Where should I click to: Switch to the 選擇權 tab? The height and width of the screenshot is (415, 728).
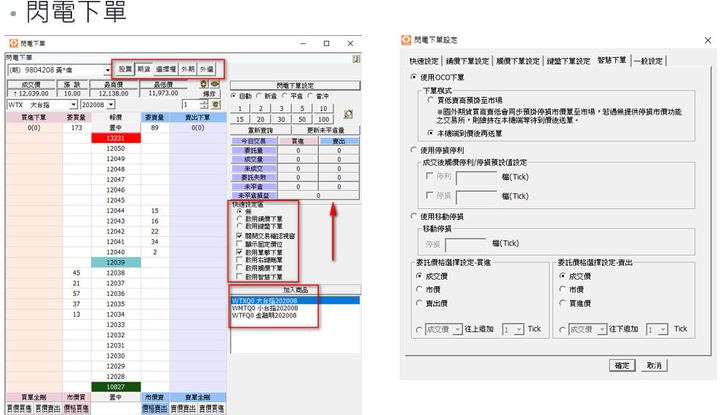pyautogui.click(x=167, y=70)
